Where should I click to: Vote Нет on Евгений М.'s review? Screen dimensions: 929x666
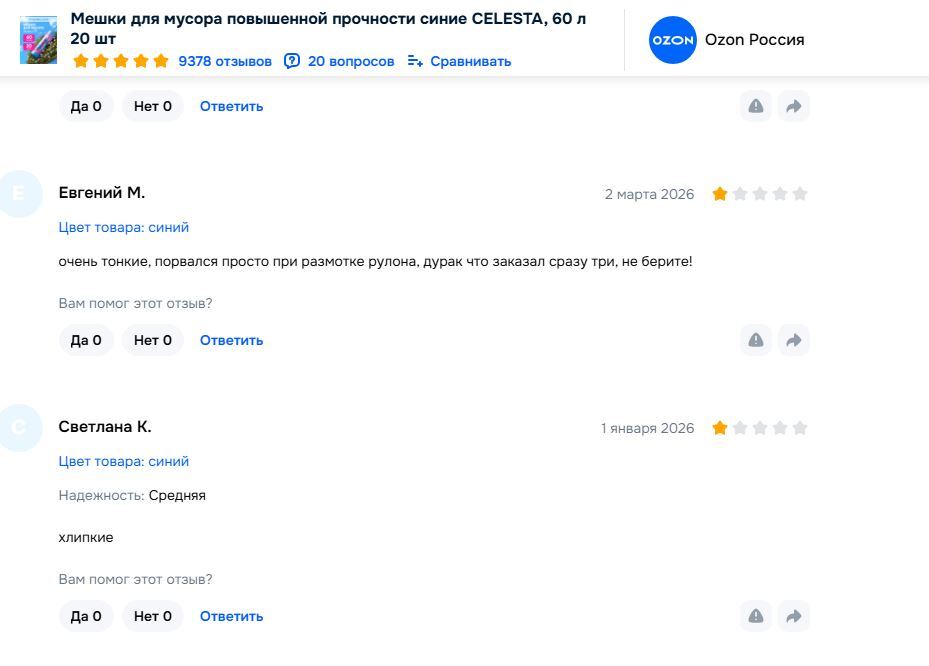[x=153, y=340]
